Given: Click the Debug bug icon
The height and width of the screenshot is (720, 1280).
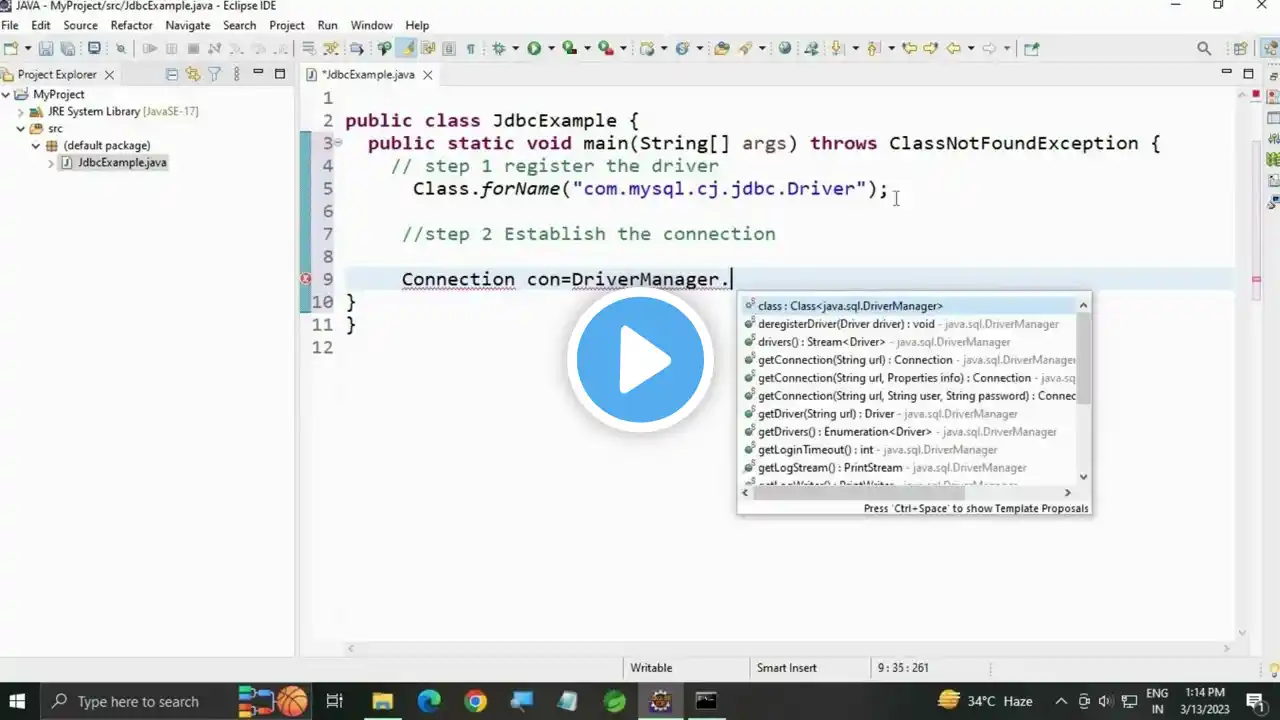Looking at the screenshot, I should [499, 48].
